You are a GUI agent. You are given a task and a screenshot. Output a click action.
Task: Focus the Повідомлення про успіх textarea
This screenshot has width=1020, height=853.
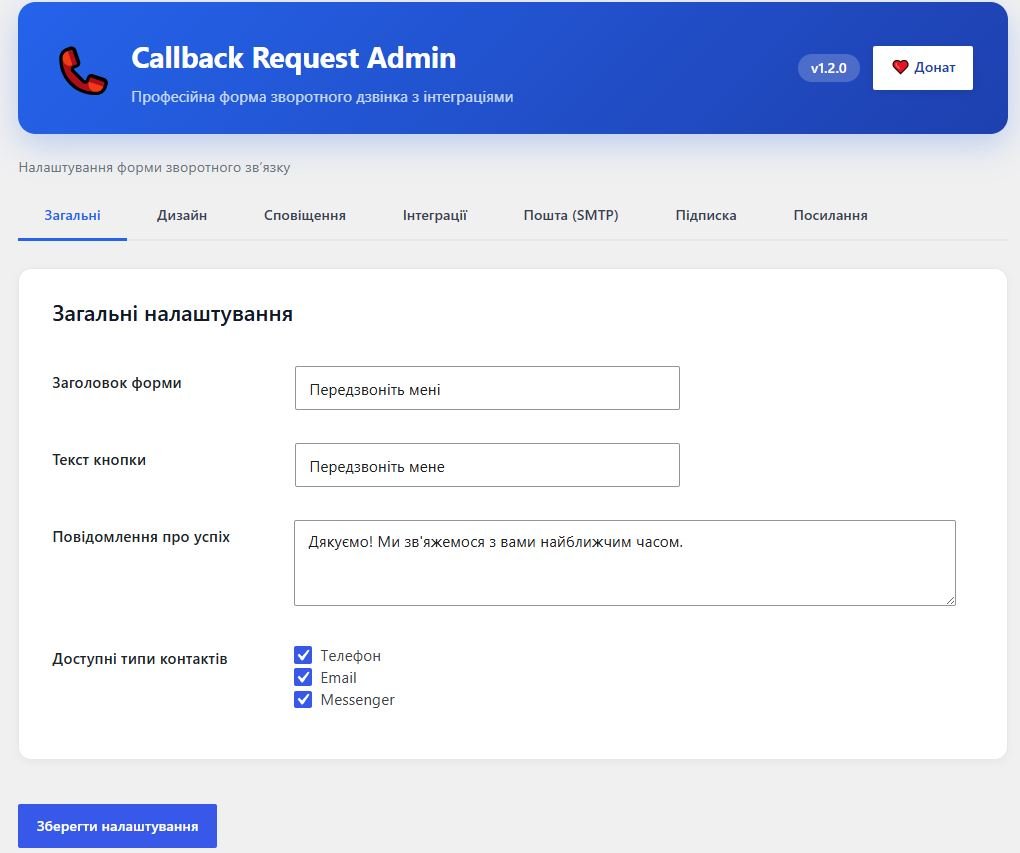pos(624,563)
